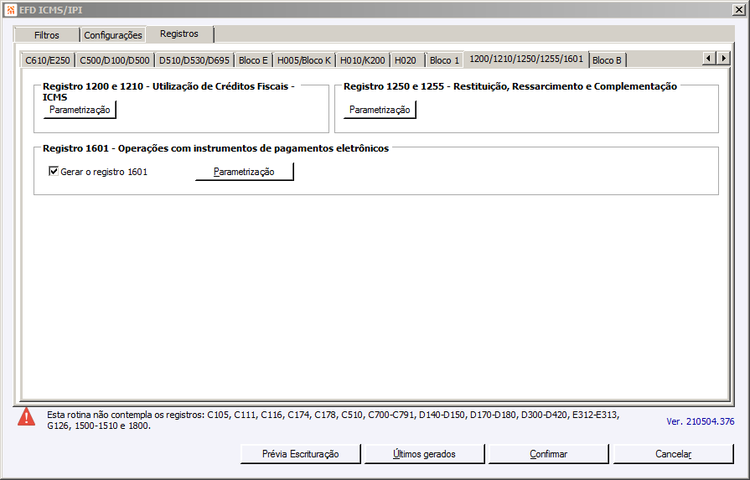Screen dimensions: 750x480
Task: Click the Prévia Escrituração button
Action: point(300,454)
